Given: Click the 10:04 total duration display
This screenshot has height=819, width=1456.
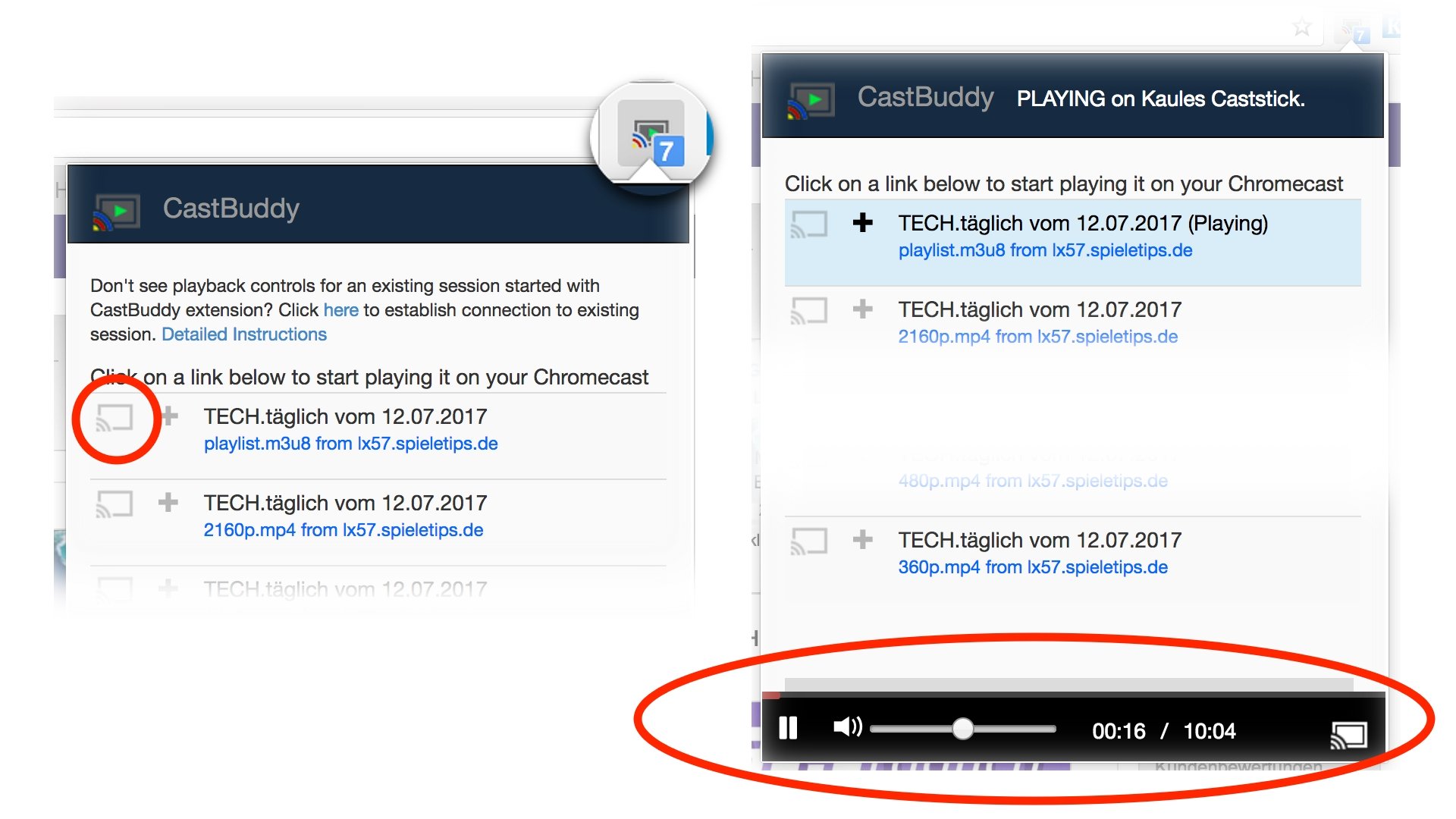Looking at the screenshot, I should [1210, 731].
